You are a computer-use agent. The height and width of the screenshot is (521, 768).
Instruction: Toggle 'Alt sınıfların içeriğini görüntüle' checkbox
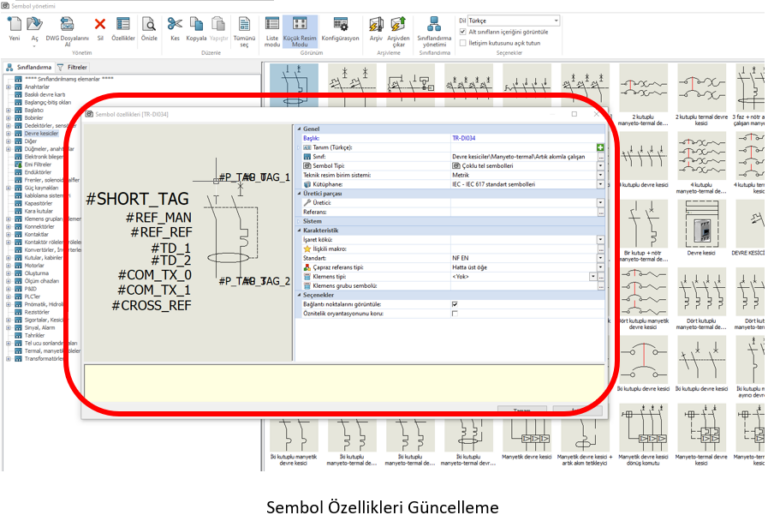point(463,32)
